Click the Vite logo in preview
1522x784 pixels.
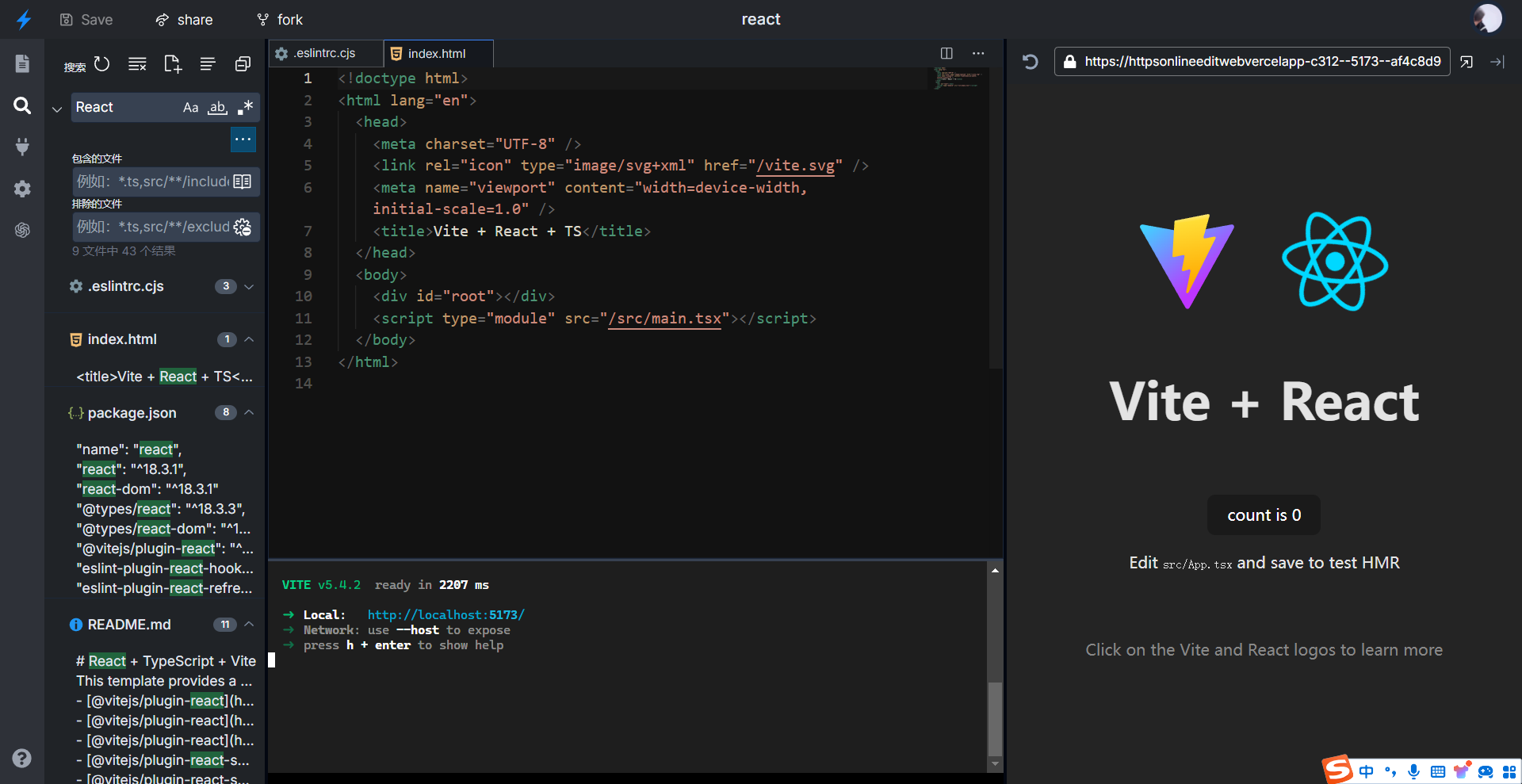point(1187,261)
